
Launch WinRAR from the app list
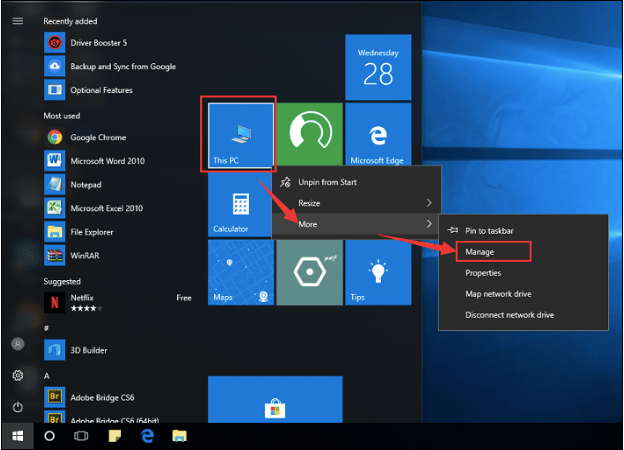pyautogui.click(x=72, y=255)
